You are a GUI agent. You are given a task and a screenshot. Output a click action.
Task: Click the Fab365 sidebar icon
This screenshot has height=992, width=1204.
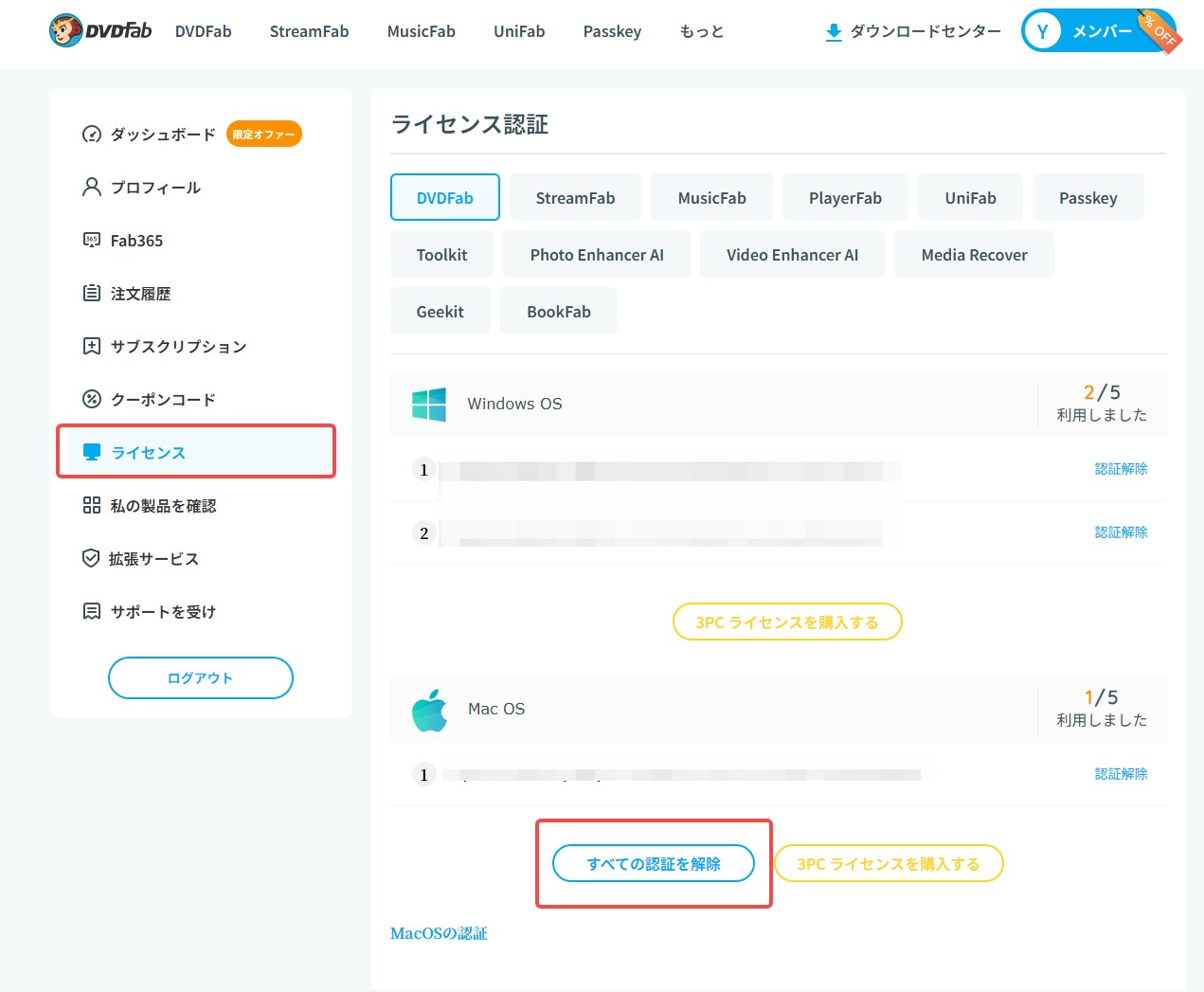pyautogui.click(x=92, y=241)
